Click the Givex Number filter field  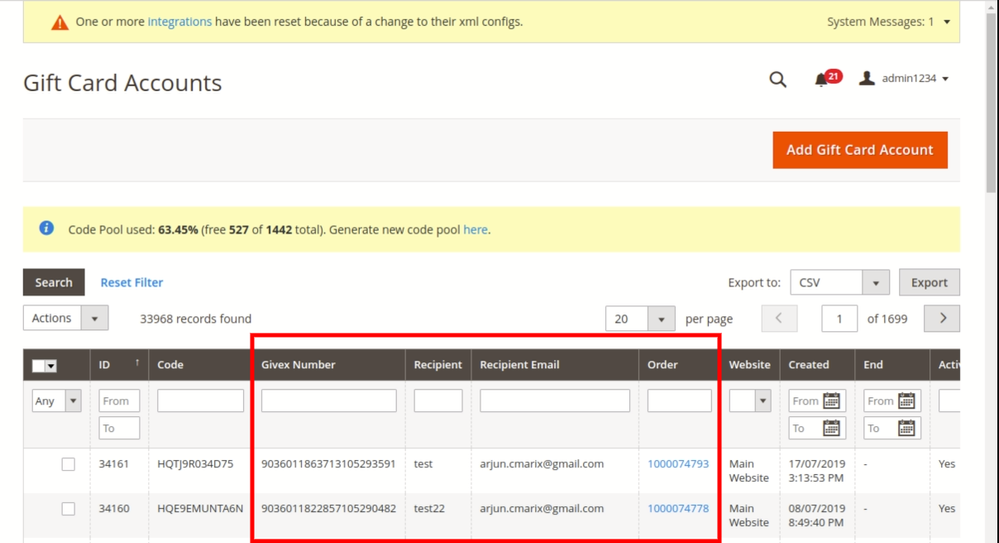(x=328, y=401)
